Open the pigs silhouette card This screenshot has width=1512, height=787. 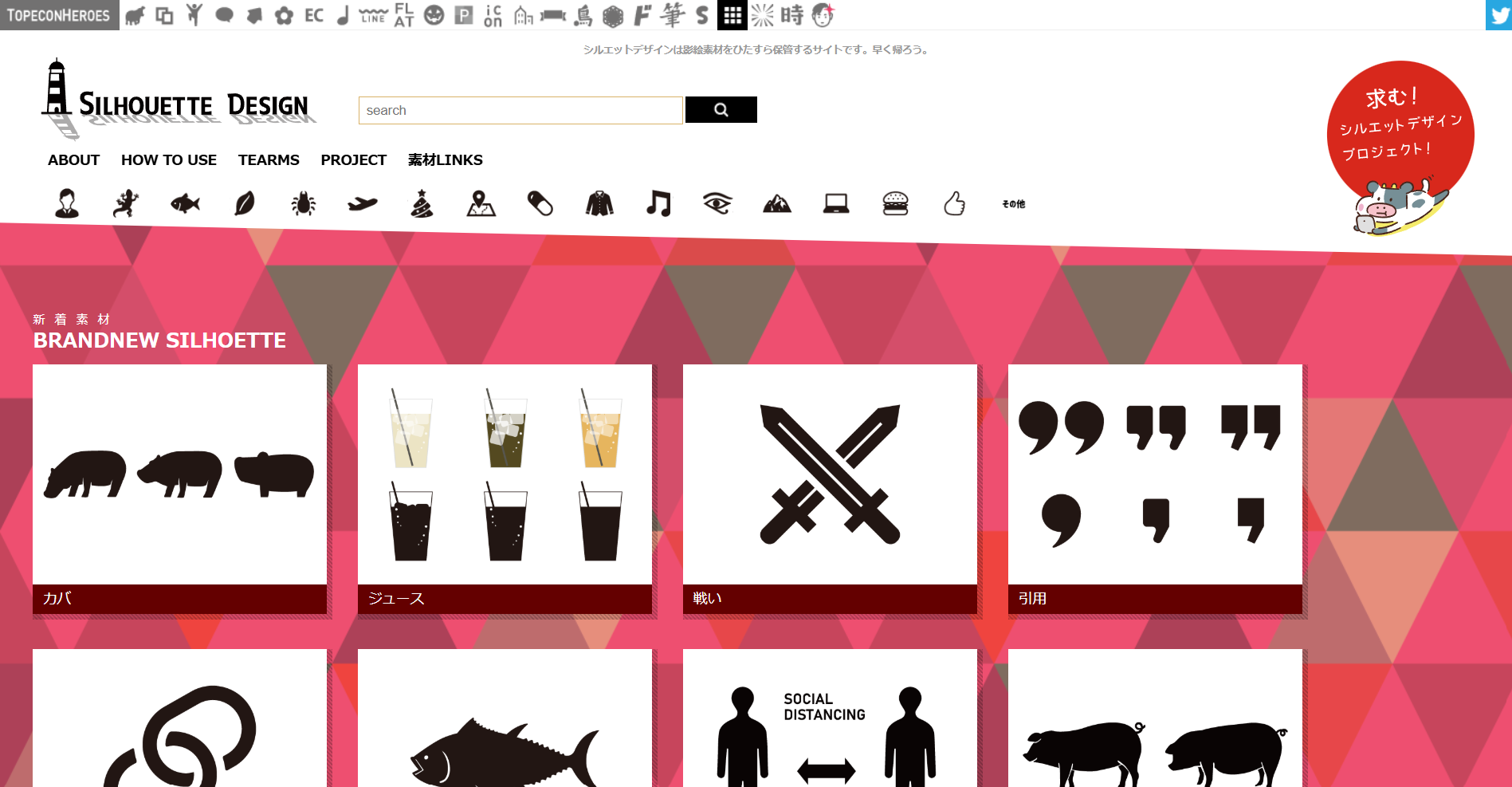pyautogui.click(x=1155, y=718)
